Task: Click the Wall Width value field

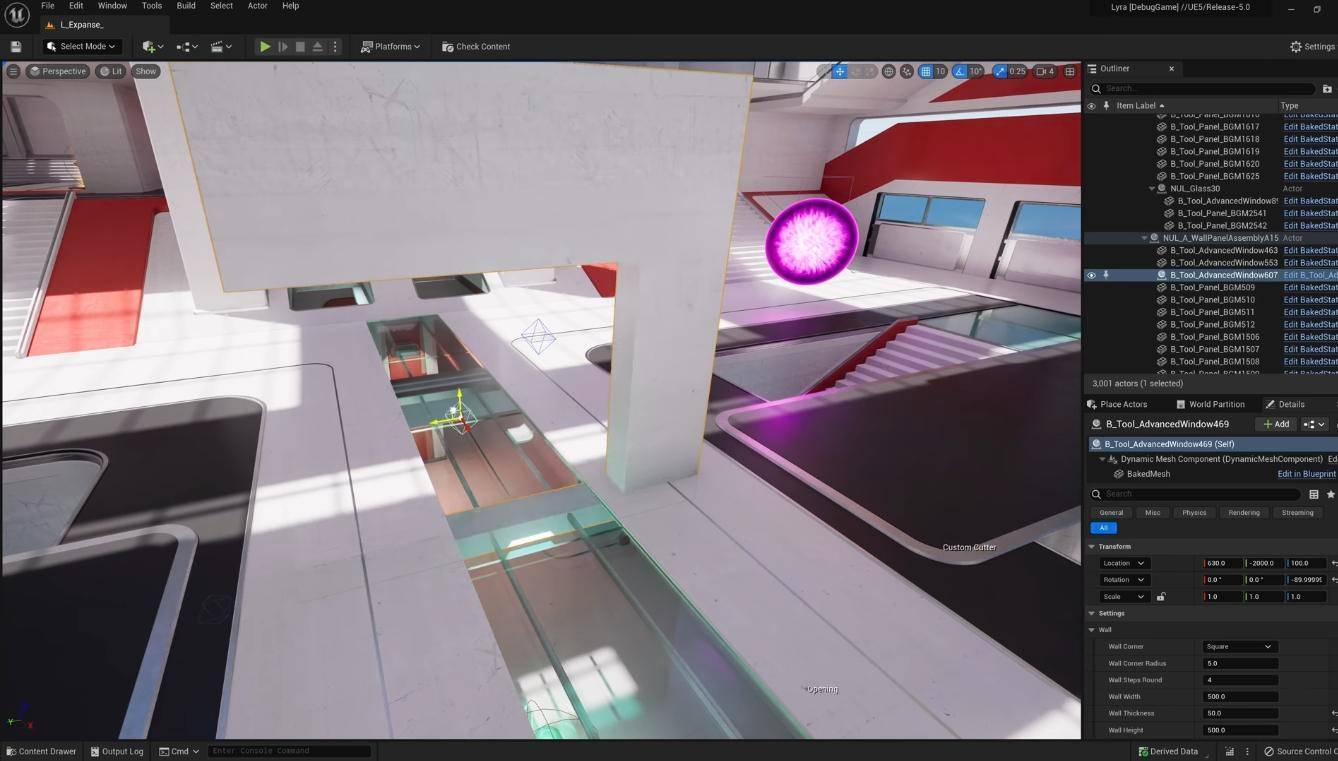Action: [x=1240, y=697]
